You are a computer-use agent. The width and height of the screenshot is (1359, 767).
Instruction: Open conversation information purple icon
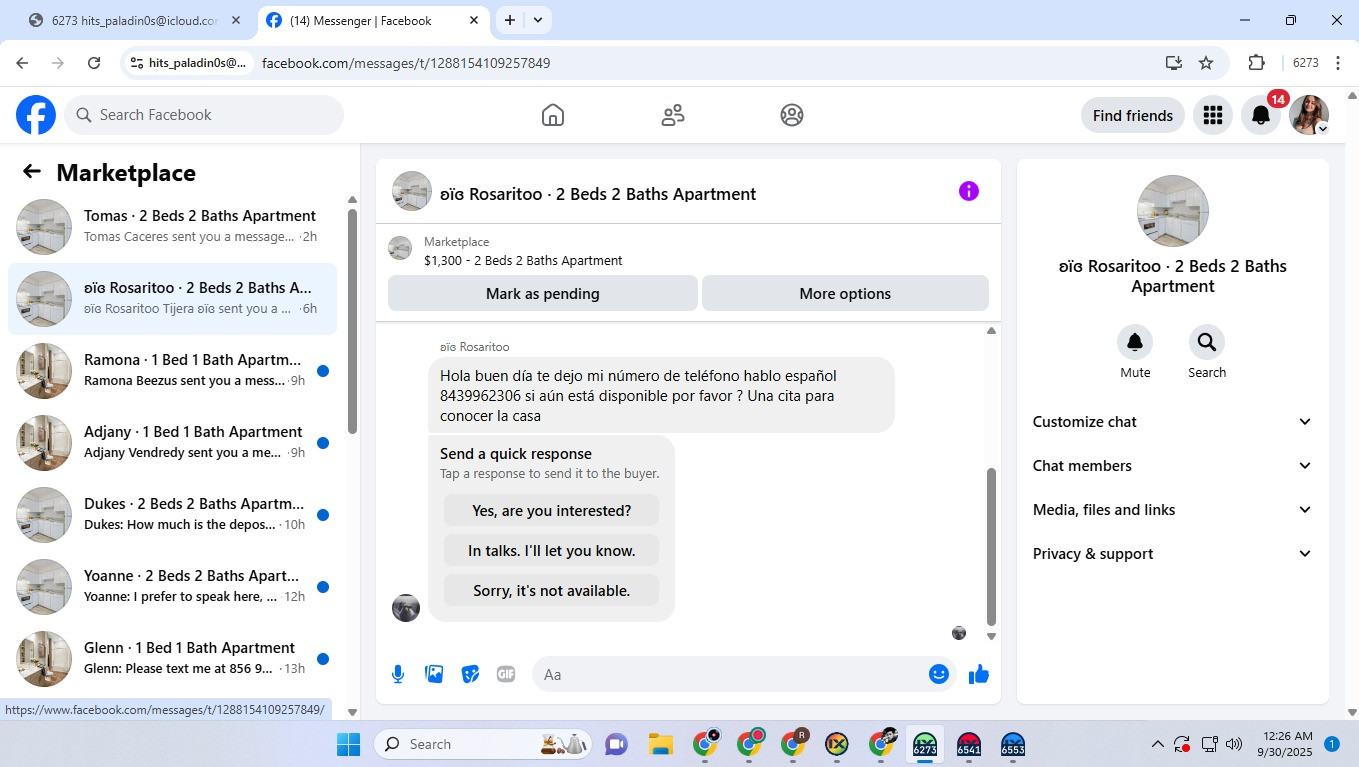click(x=969, y=191)
